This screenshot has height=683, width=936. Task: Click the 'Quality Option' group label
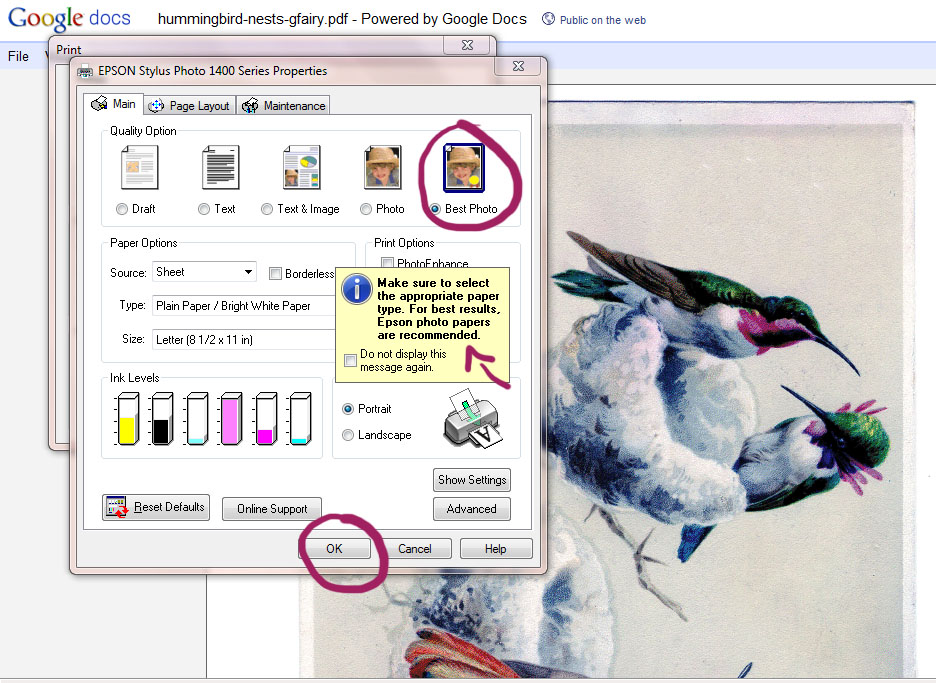tap(143, 131)
